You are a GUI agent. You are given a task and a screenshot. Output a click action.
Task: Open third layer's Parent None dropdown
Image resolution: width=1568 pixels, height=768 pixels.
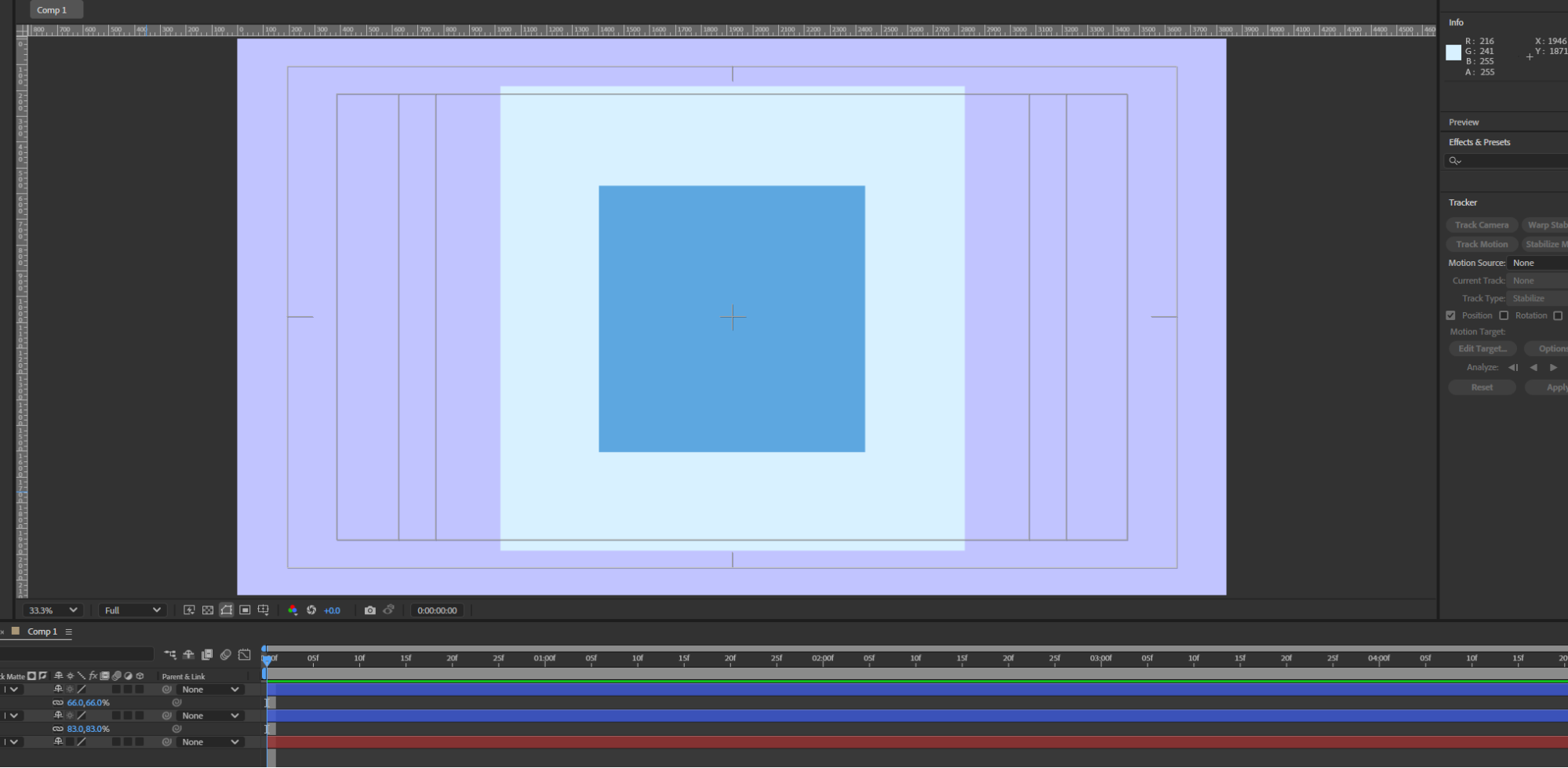coord(209,742)
